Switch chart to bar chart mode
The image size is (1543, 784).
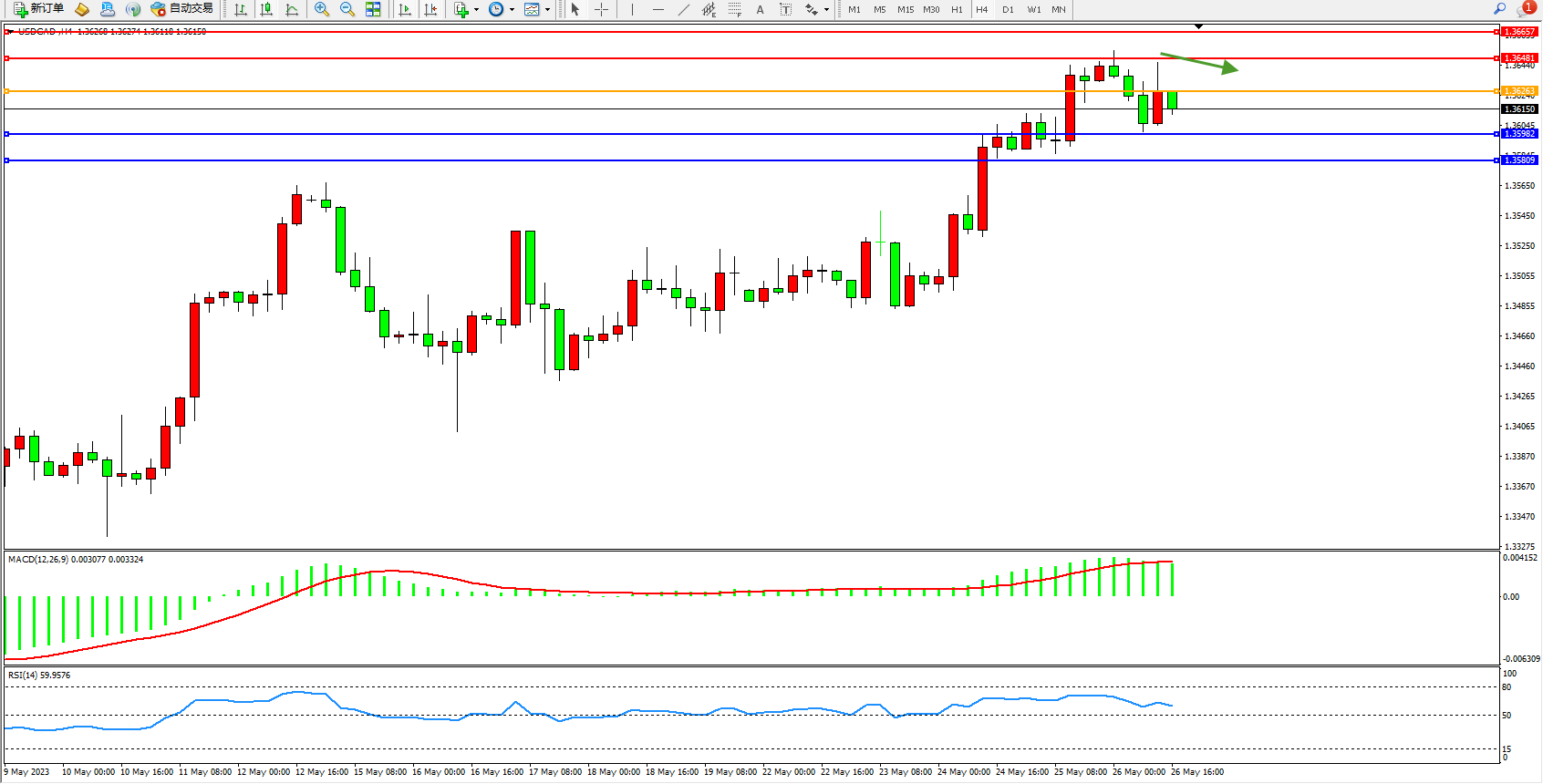tap(241, 9)
